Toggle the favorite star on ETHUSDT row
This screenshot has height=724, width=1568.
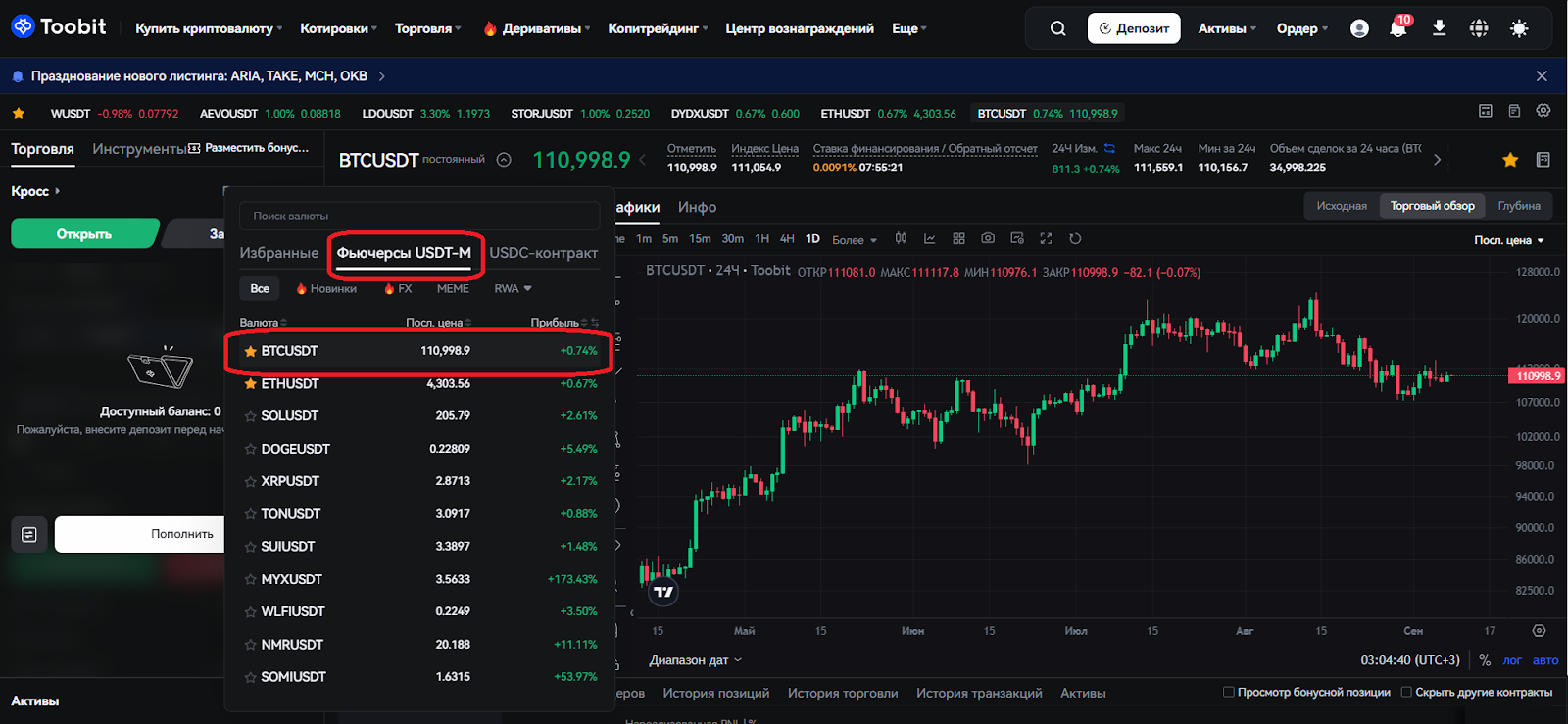[250, 383]
